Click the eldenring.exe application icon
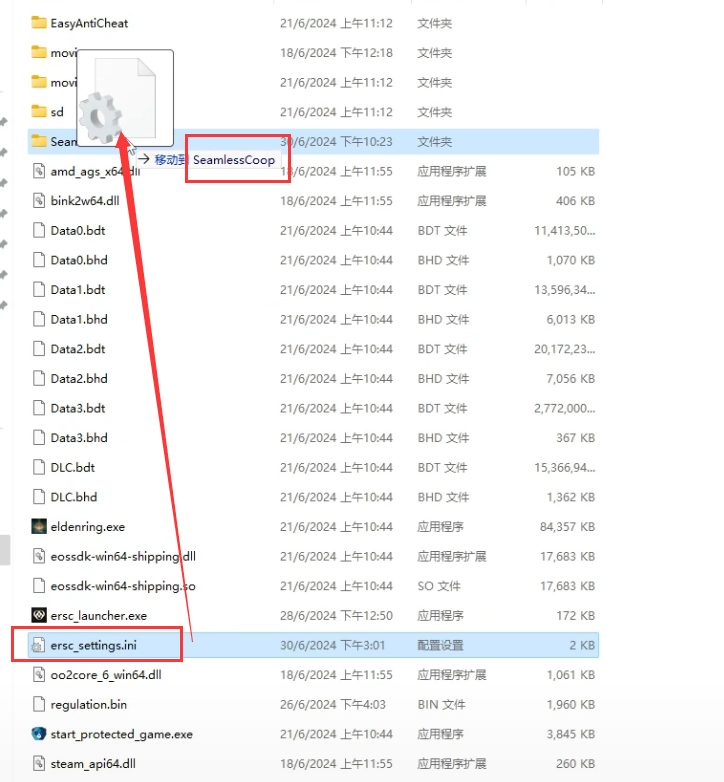Screen dimensions: 724x782 point(39,526)
